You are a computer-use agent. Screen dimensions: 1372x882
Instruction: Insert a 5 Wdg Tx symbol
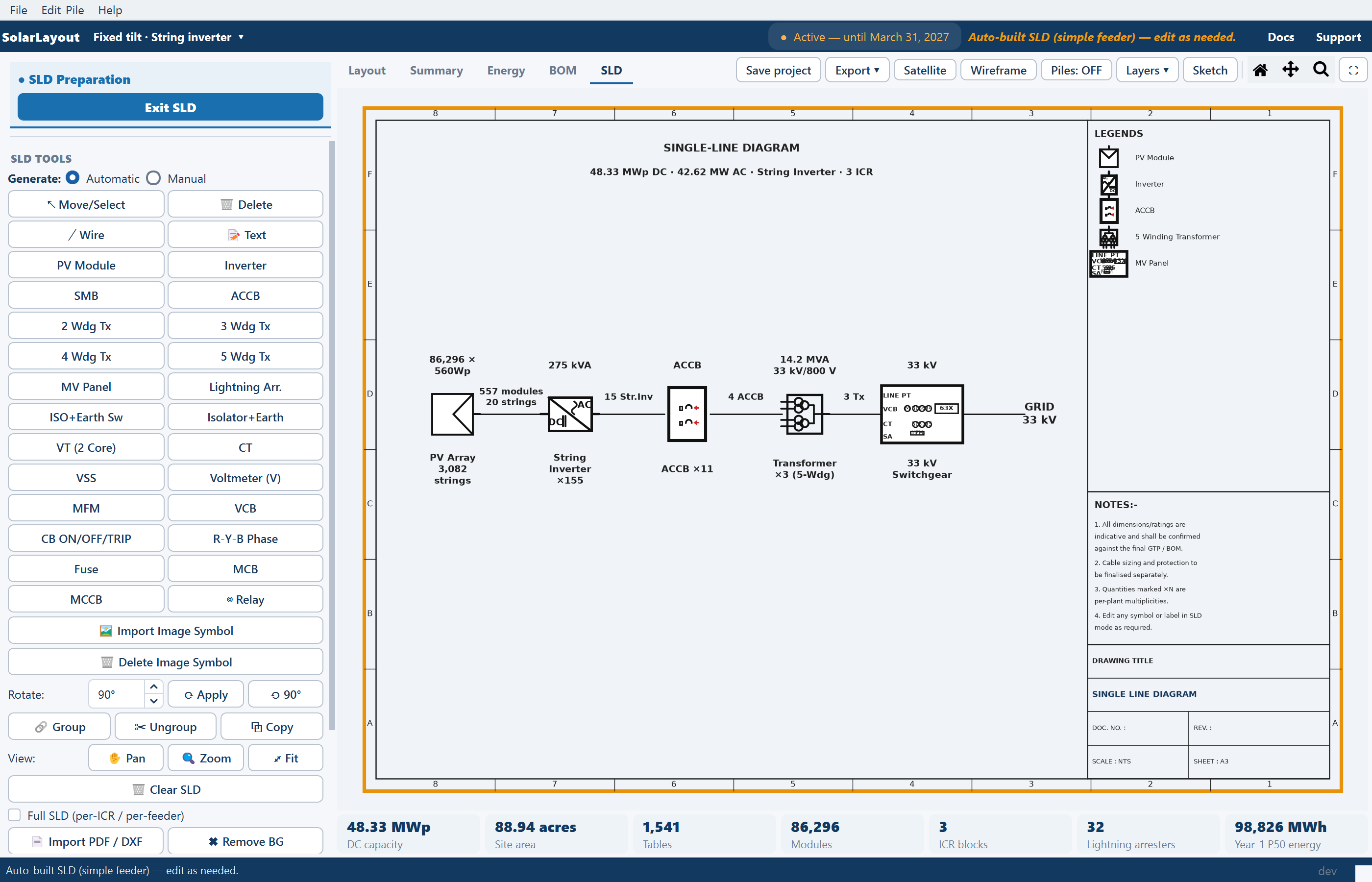tap(245, 356)
